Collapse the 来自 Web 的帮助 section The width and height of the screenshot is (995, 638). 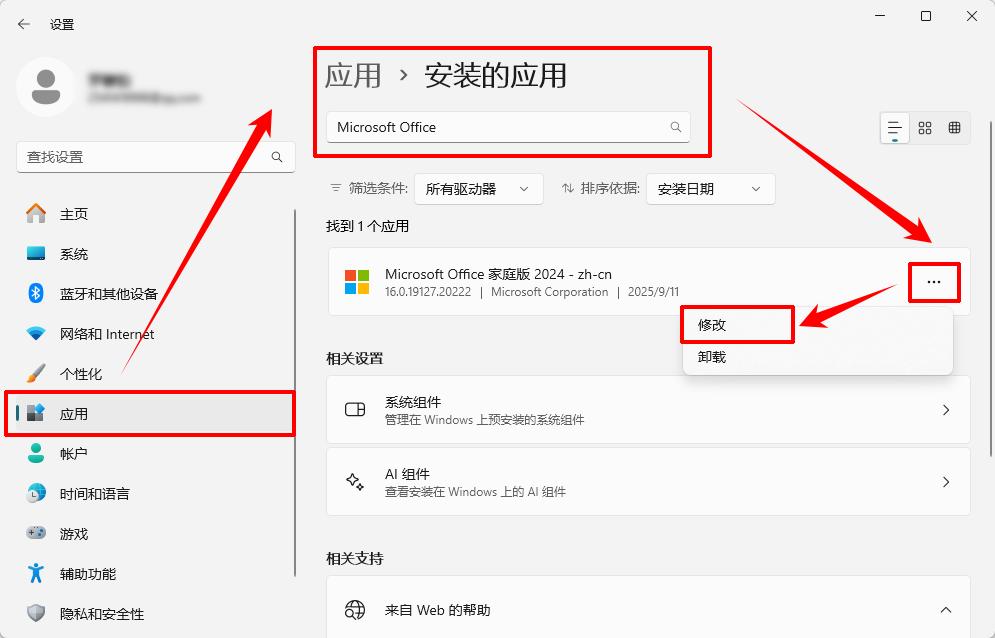[x=946, y=610]
